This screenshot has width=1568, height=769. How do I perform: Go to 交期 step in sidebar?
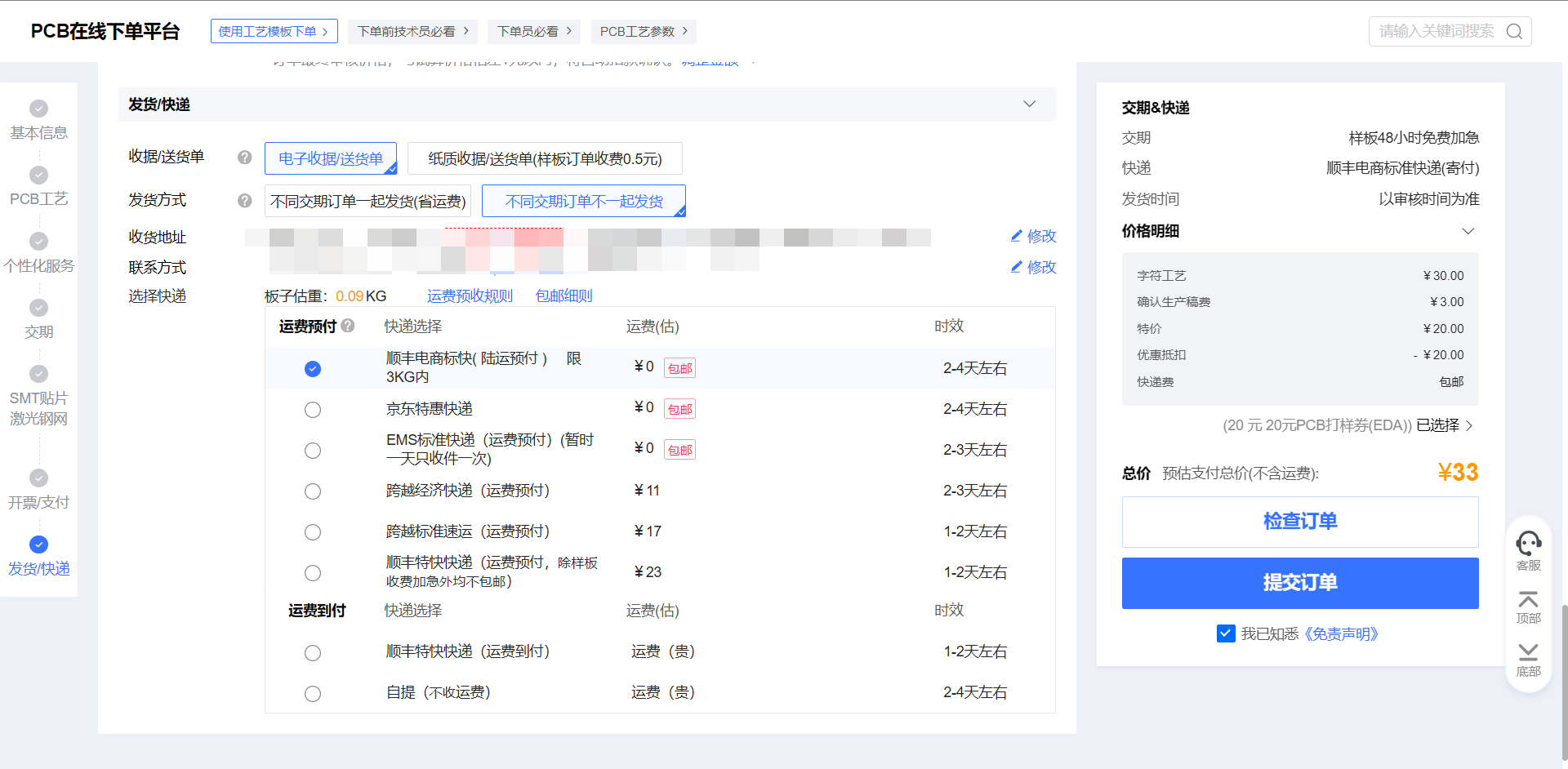coord(38,331)
